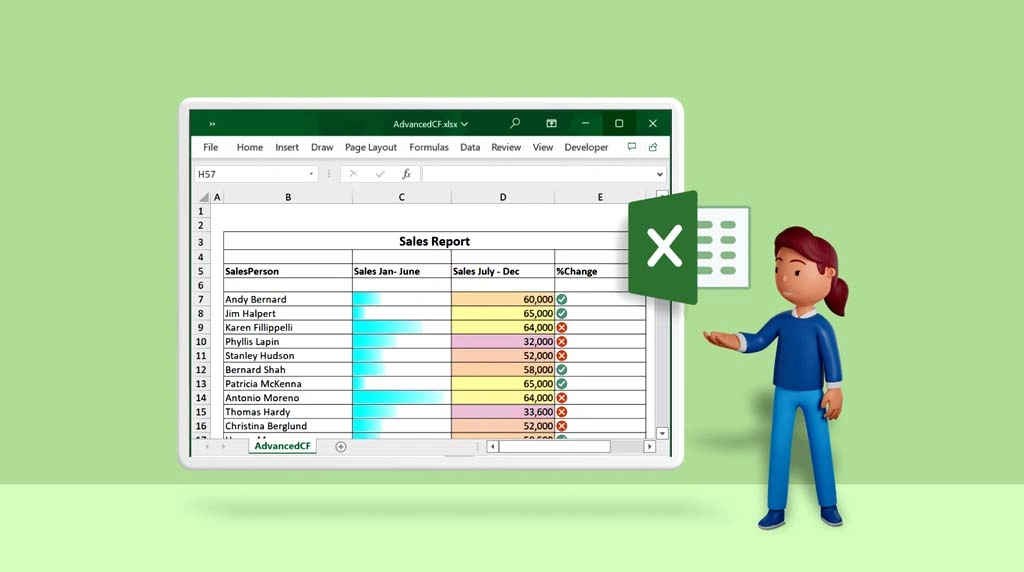The width and height of the screenshot is (1024, 572).
Task: Switch to the View tab
Action: (543, 147)
